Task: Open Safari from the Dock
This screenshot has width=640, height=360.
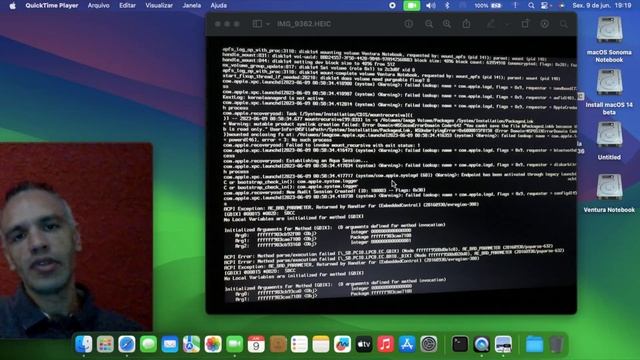Action: click(x=127, y=344)
